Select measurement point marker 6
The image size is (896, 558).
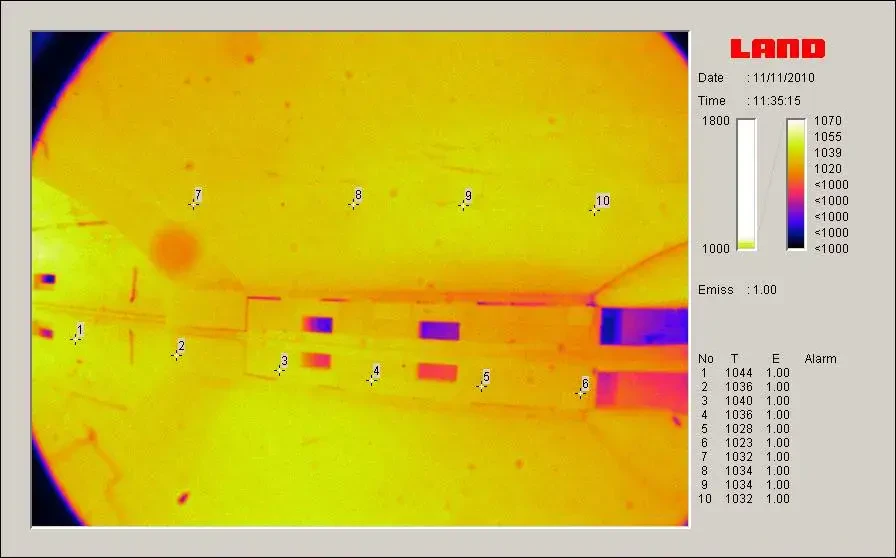click(581, 393)
